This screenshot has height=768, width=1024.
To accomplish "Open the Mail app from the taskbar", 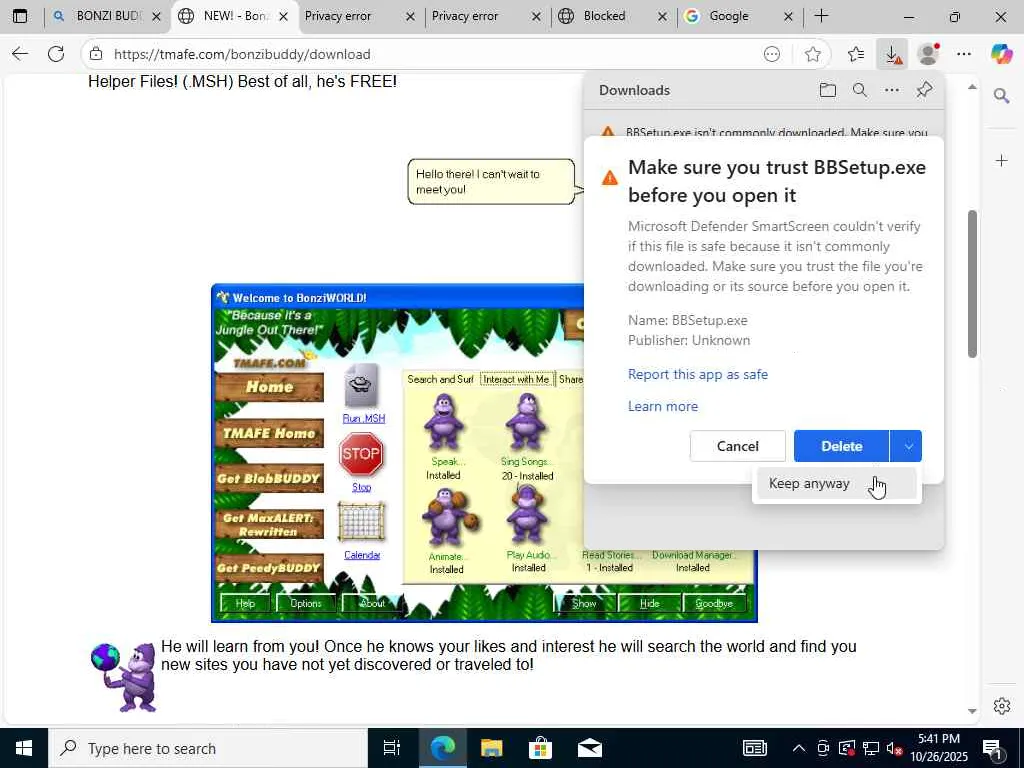I will [590, 748].
